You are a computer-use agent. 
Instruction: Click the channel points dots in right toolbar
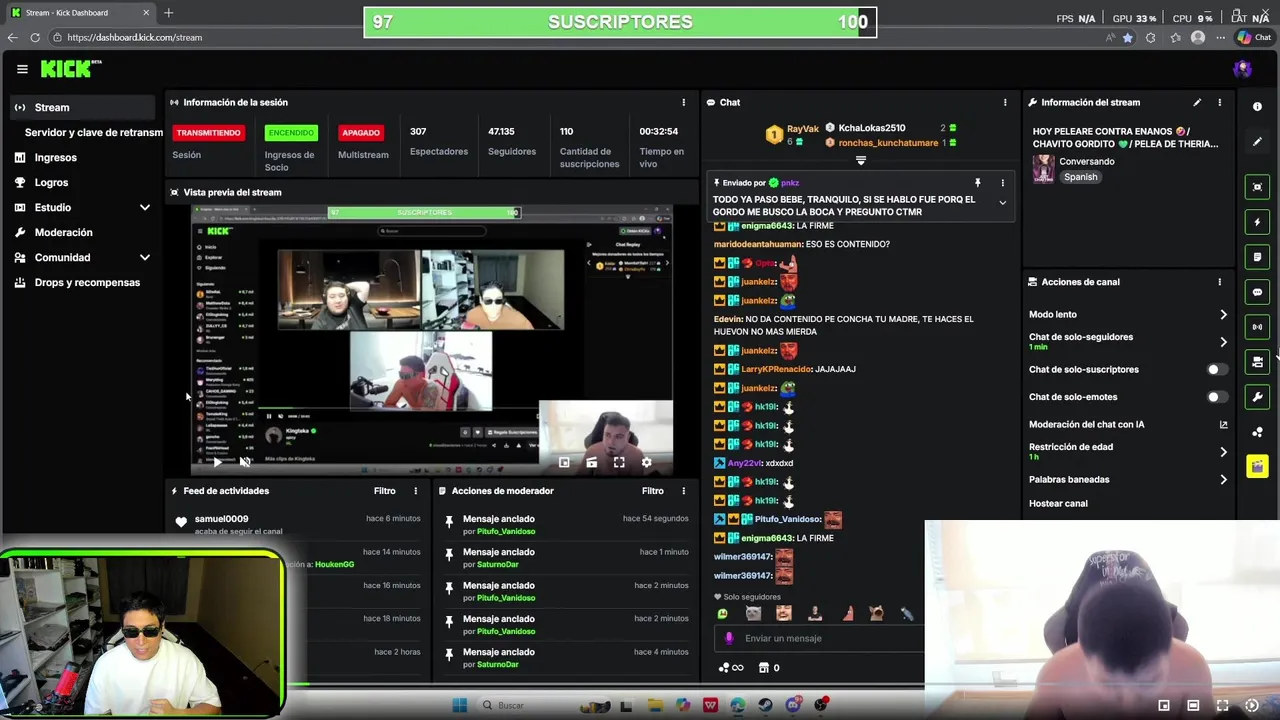click(x=1257, y=432)
